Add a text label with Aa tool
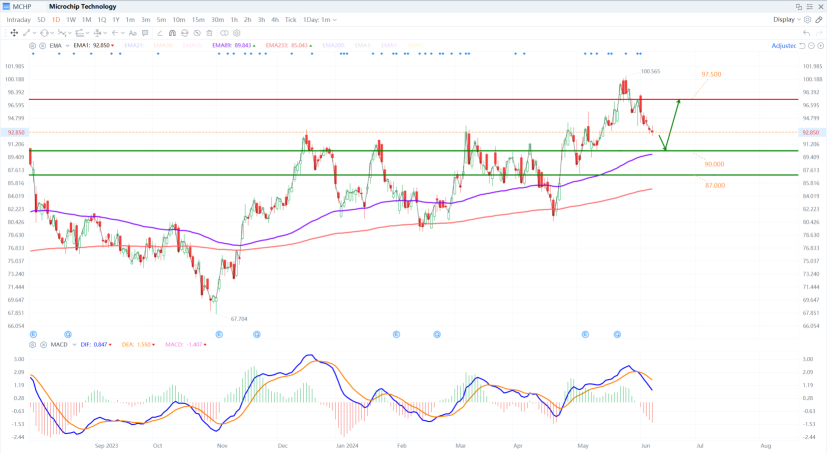 point(133,33)
